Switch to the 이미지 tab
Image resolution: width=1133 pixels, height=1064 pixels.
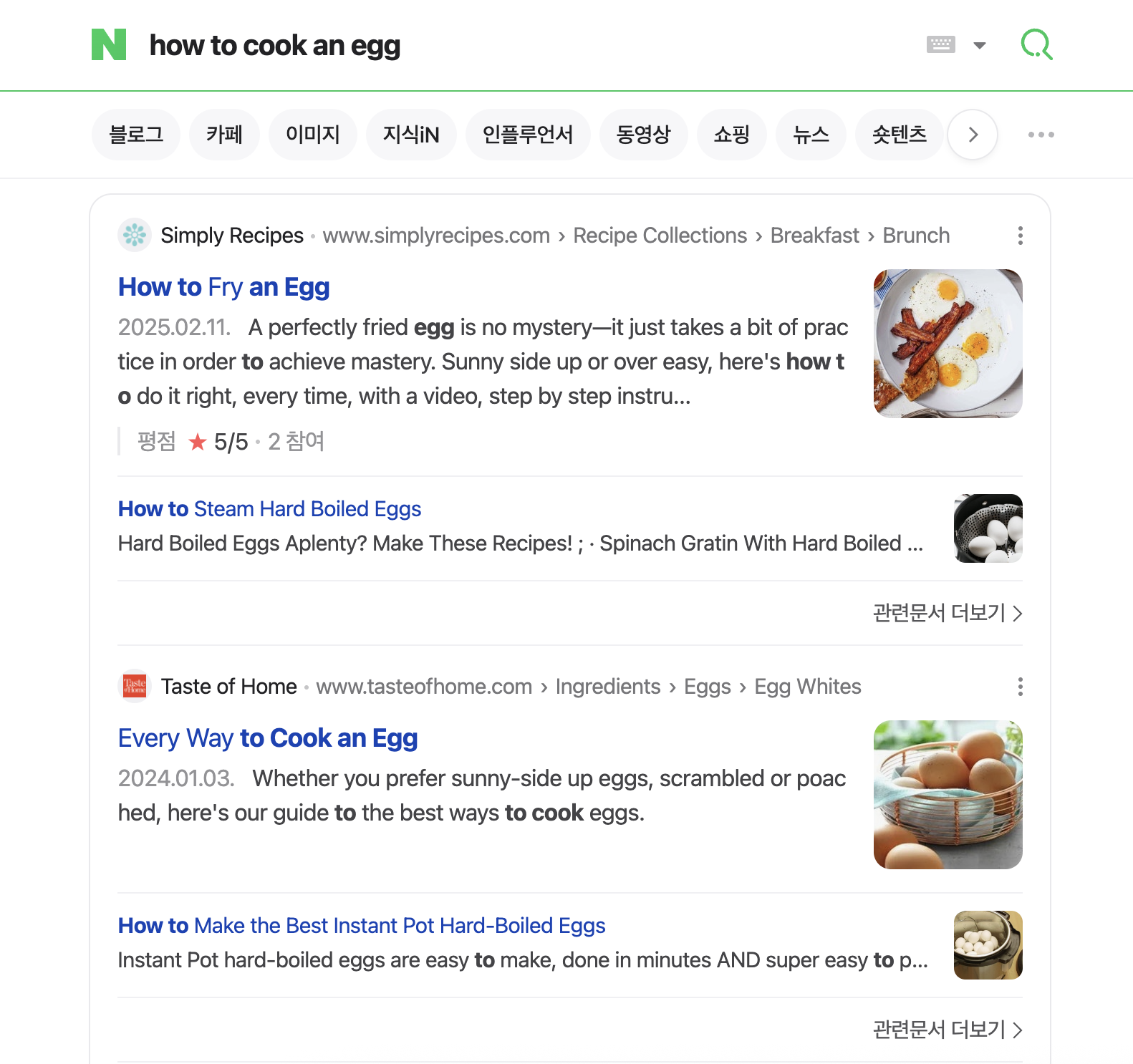point(312,135)
